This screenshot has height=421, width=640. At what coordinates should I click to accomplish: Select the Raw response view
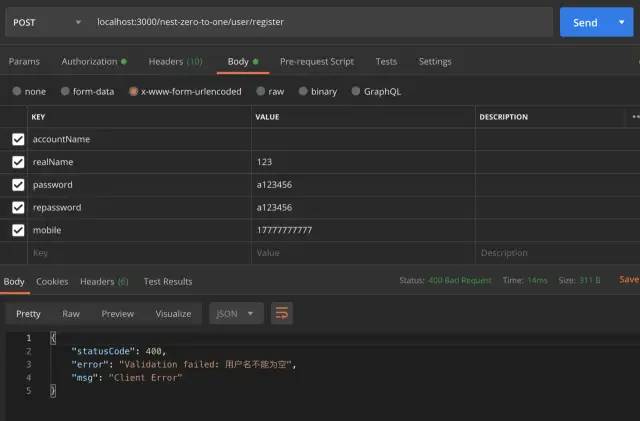71,314
